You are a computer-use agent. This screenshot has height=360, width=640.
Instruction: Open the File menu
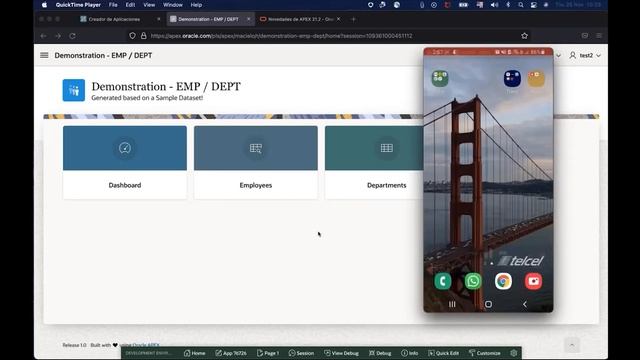click(x=113, y=5)
